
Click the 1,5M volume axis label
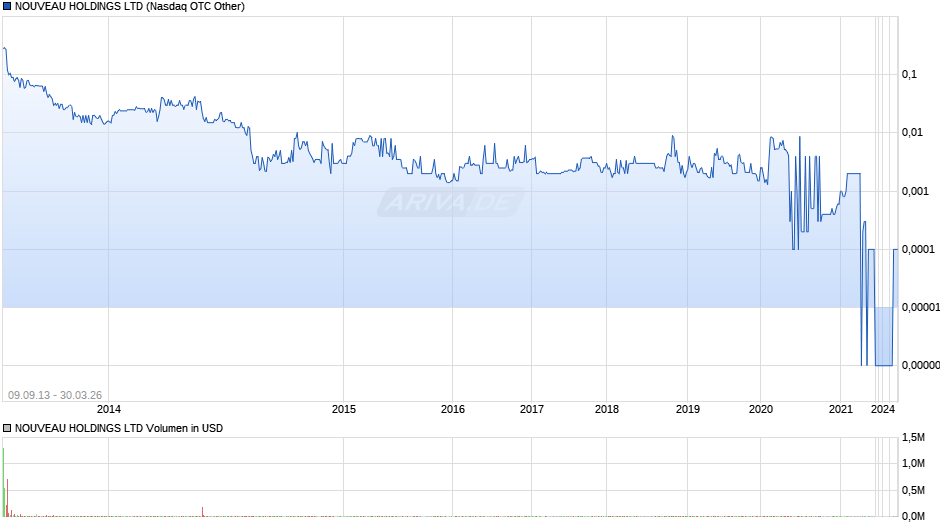pos(914,438)
